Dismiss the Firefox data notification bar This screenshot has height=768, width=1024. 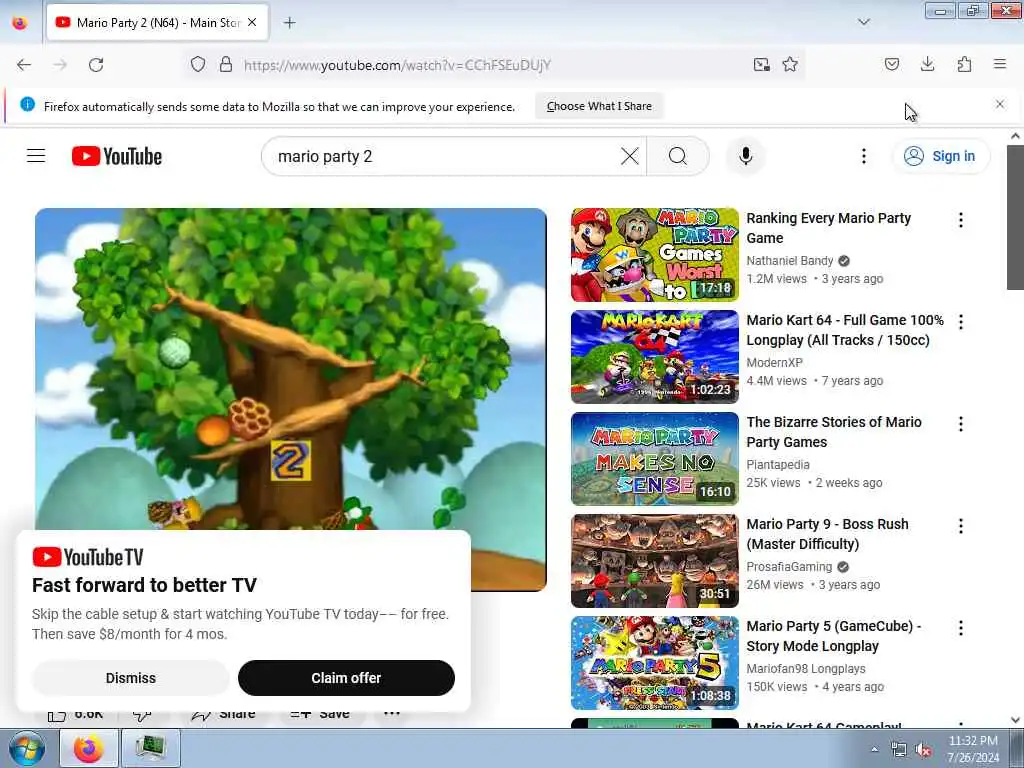(x=1000, y=104)
